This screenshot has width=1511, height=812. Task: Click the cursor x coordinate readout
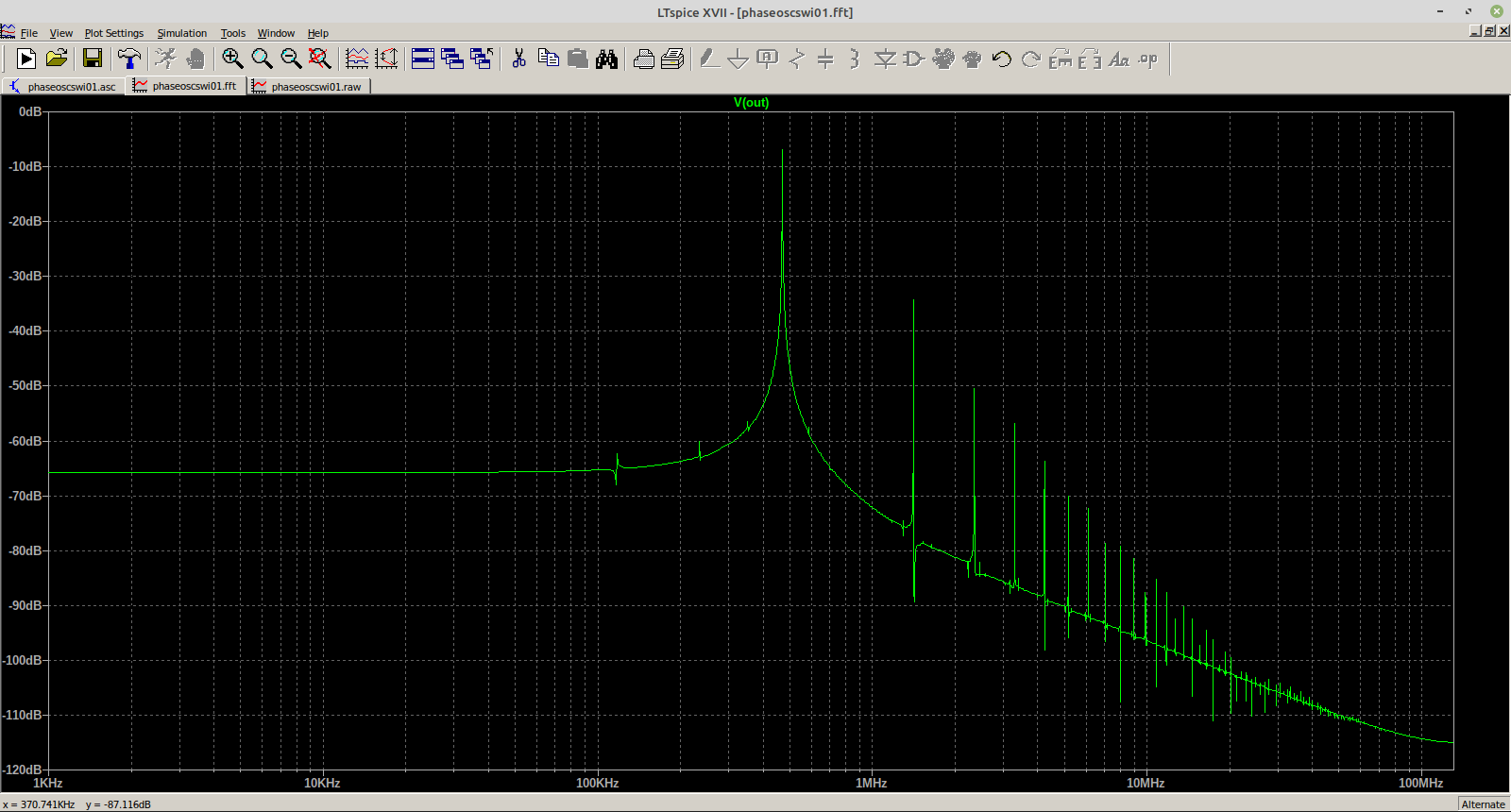(39, 804)
